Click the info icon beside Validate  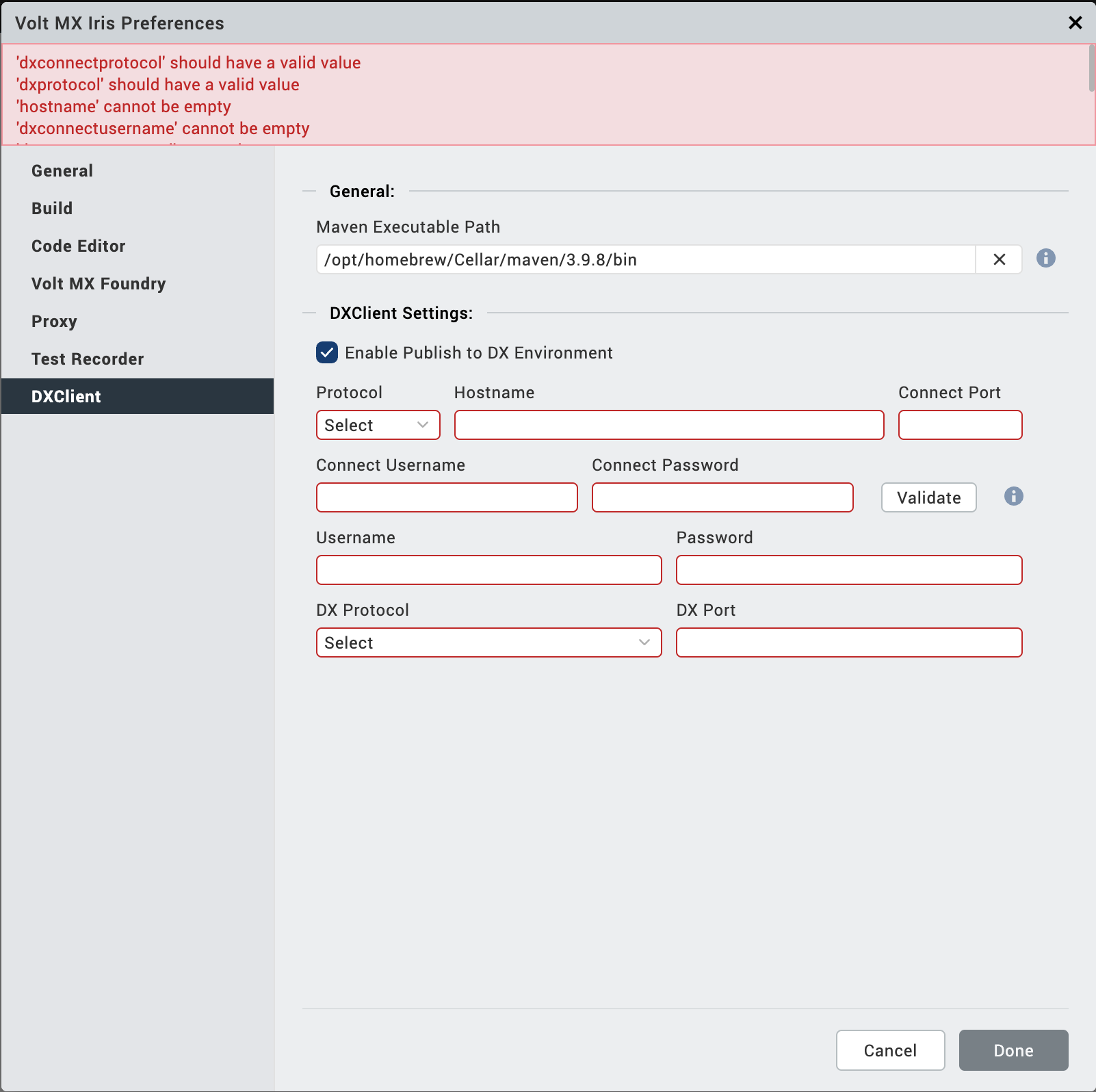pos(1013,496)
